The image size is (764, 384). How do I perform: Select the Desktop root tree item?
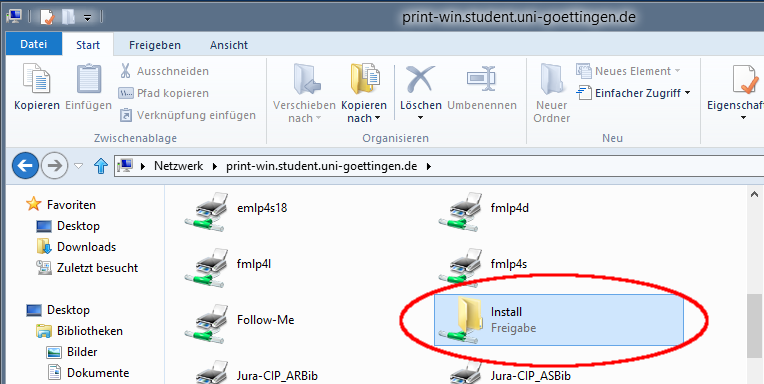[x=68, y=310]
